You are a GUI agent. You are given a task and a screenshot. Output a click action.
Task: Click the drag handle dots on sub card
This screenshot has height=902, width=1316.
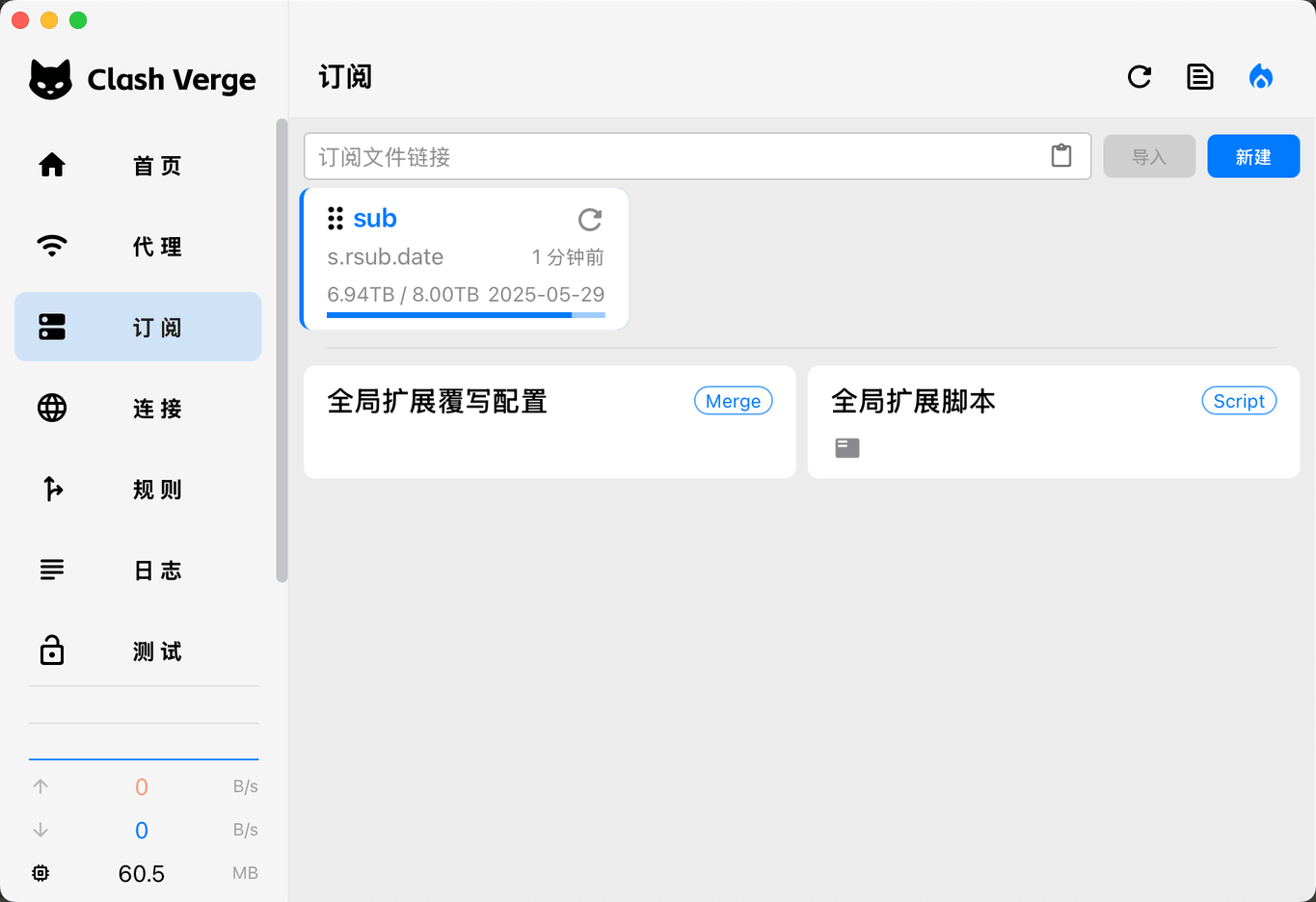(336, 219)
